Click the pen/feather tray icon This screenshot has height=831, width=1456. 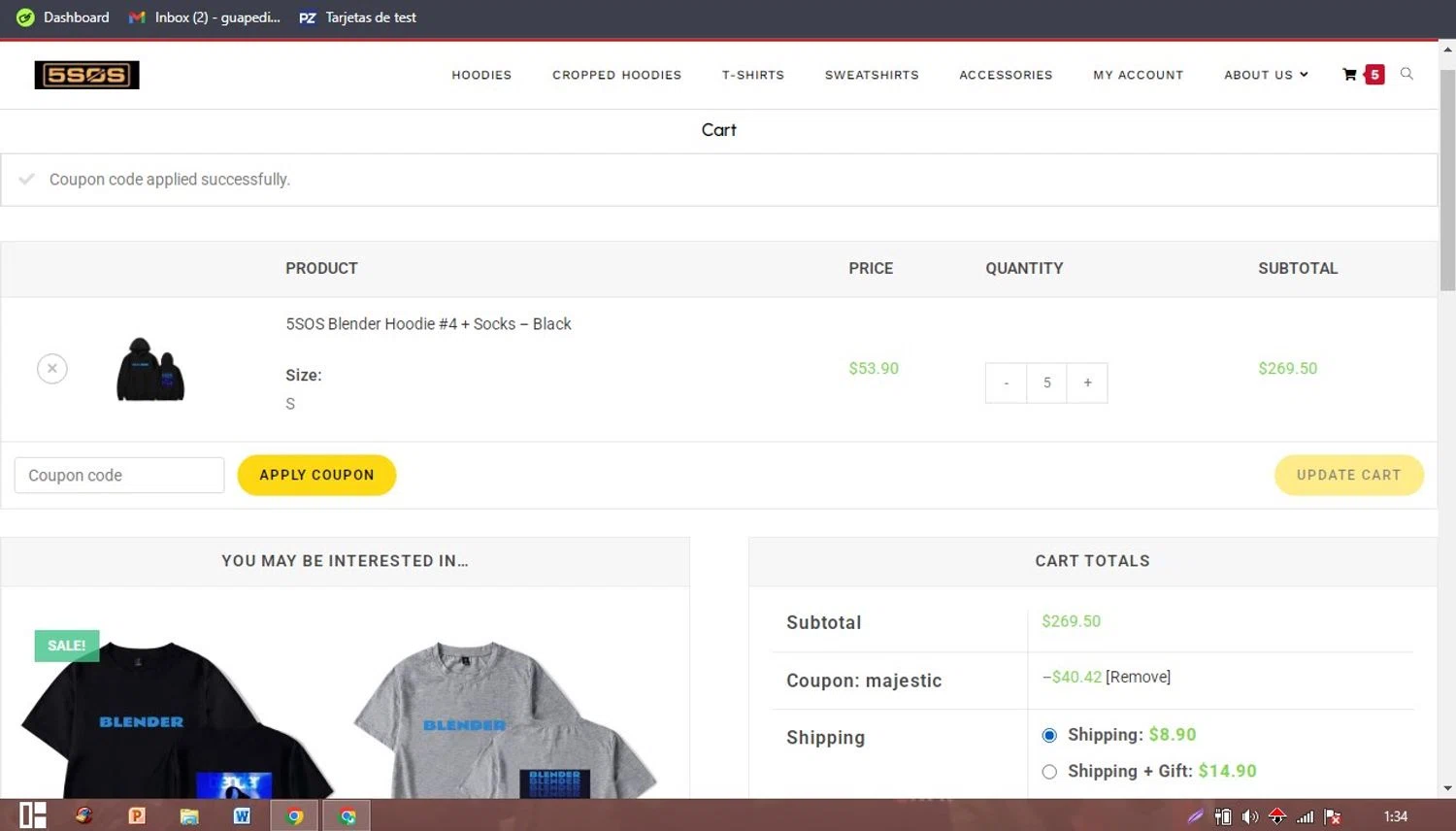tap(1196, 816)
